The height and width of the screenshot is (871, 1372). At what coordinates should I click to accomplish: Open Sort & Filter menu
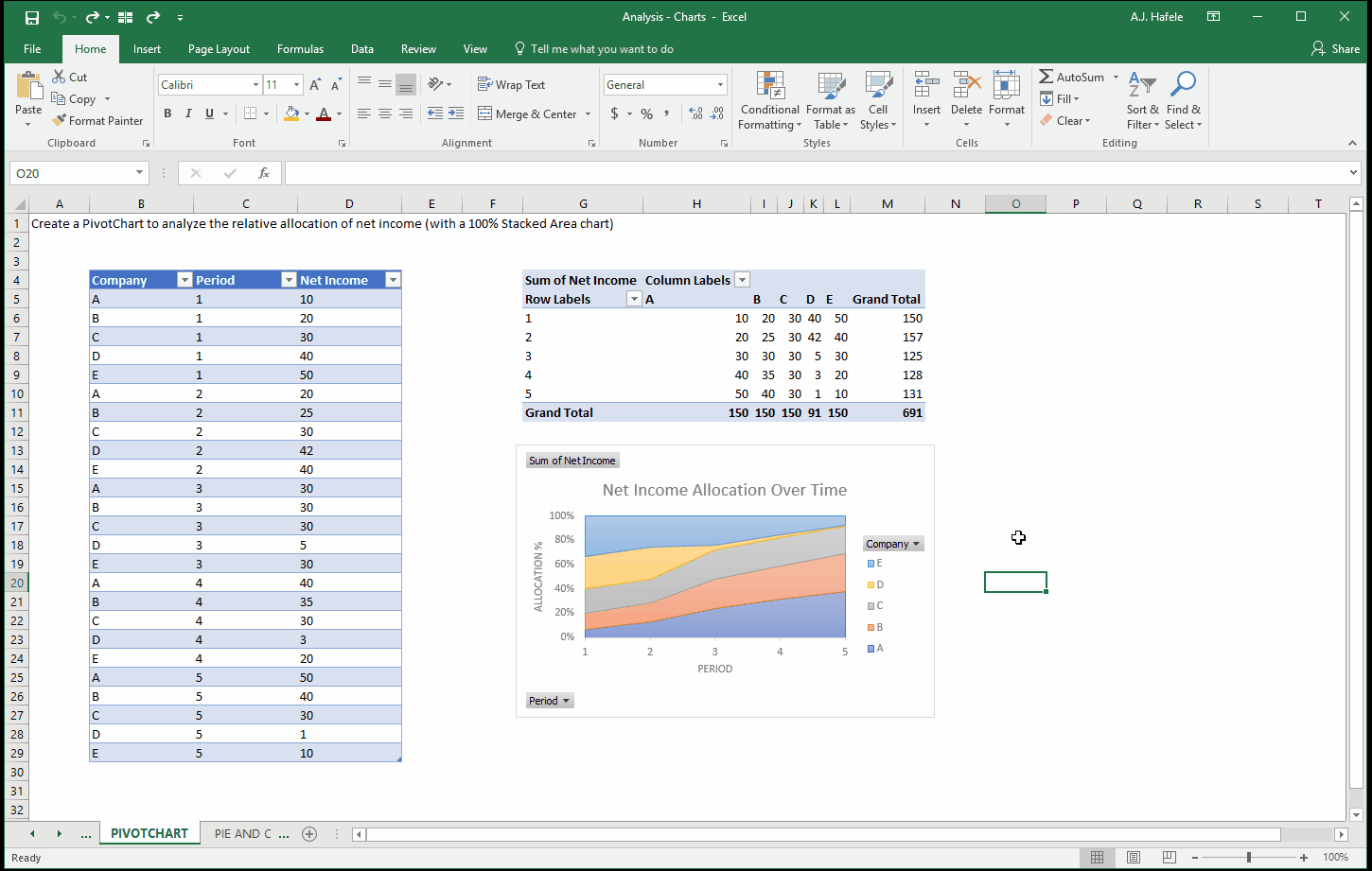[1143, 101]
